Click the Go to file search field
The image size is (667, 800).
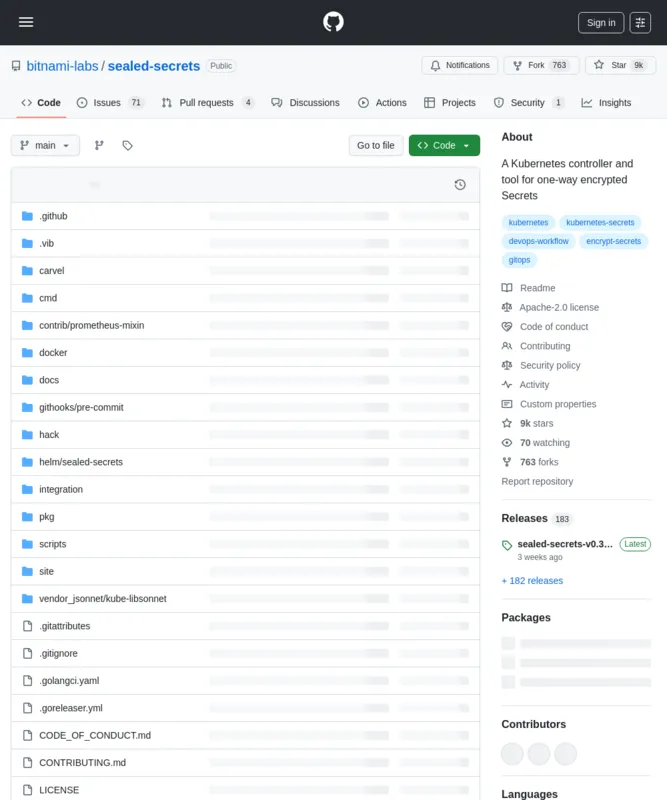[x=376, y=145]
